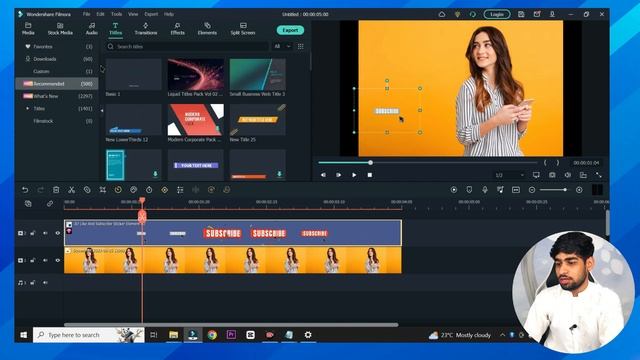This screenshot has height=360, width=640.
Task: Add a marker with the shield icon
Action: point(469,190)
